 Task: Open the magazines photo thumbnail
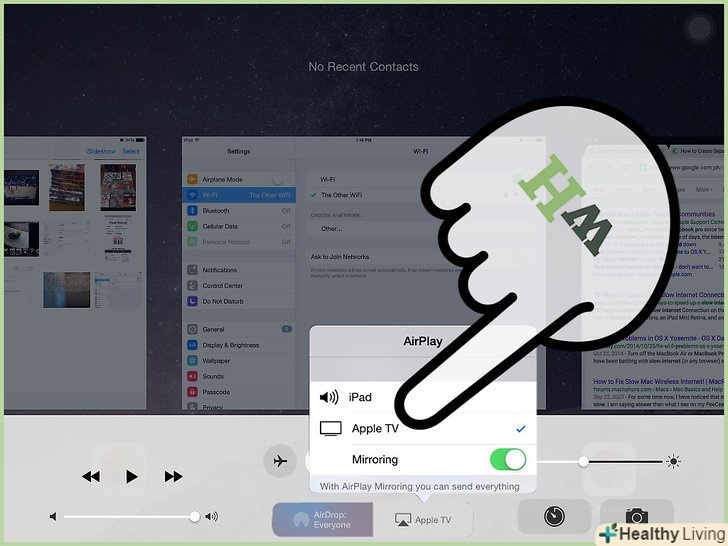pyautogui.click(x=118, y=188)
